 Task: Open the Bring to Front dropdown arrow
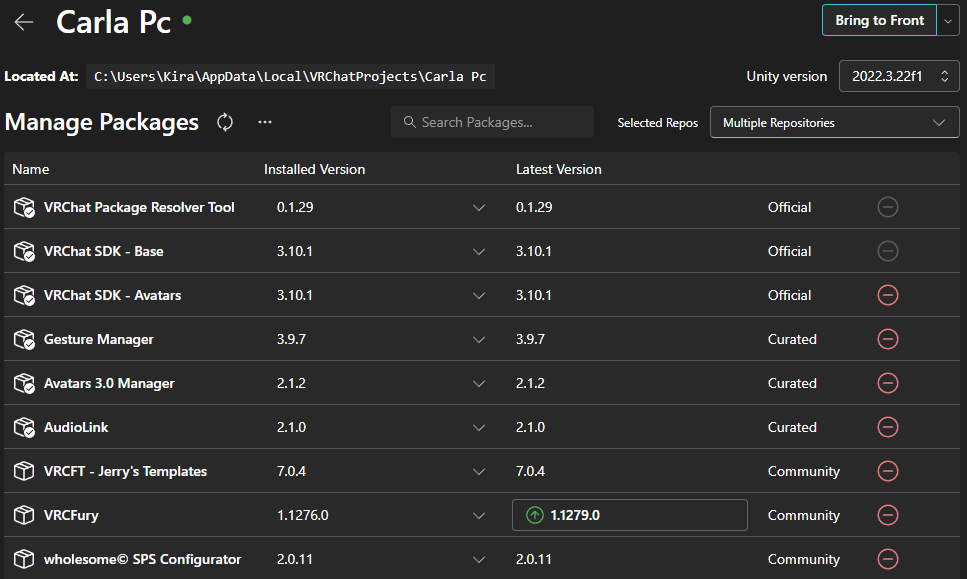pos(948,20)
